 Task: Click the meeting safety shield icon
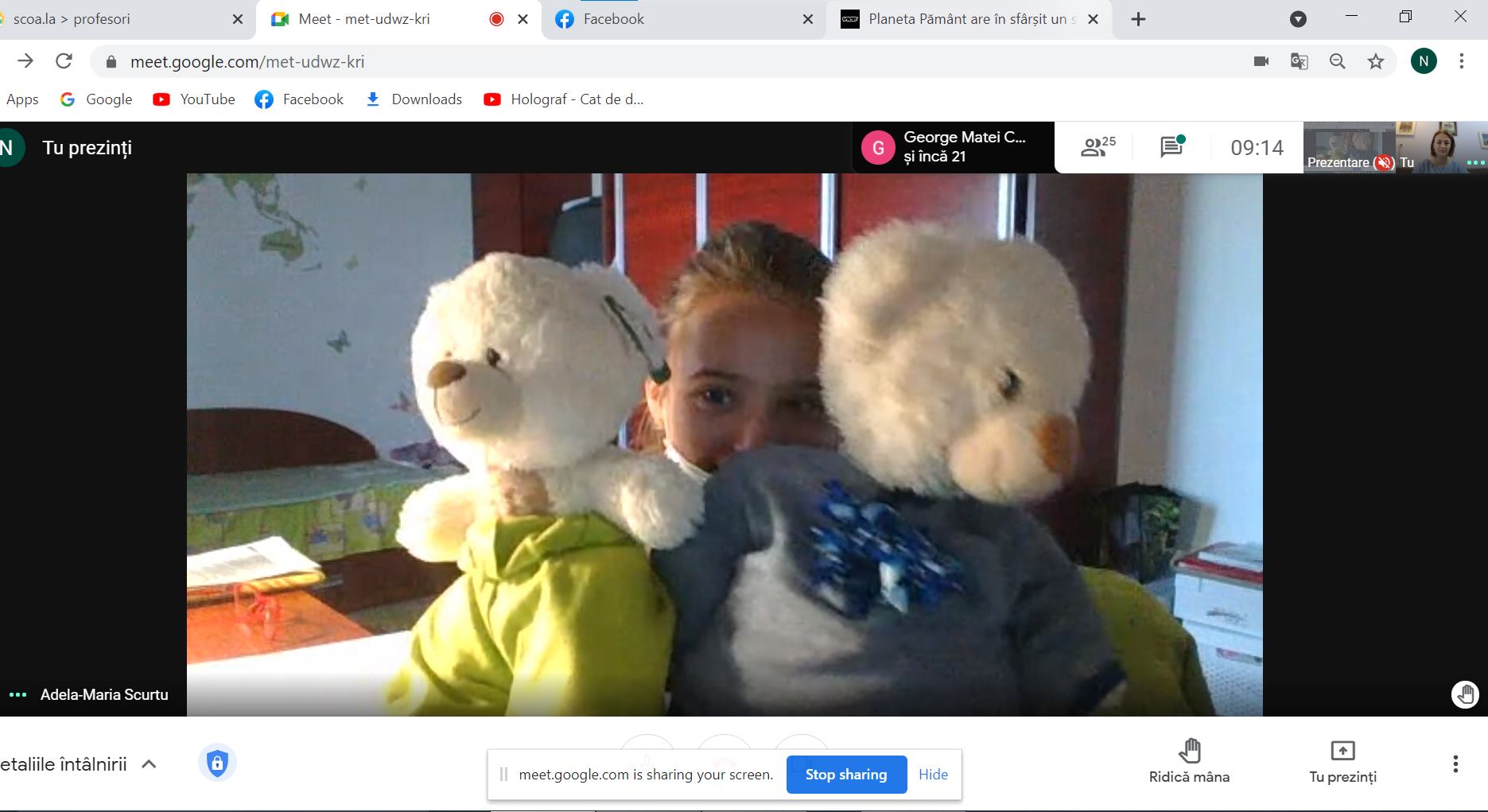click(217, 763)
